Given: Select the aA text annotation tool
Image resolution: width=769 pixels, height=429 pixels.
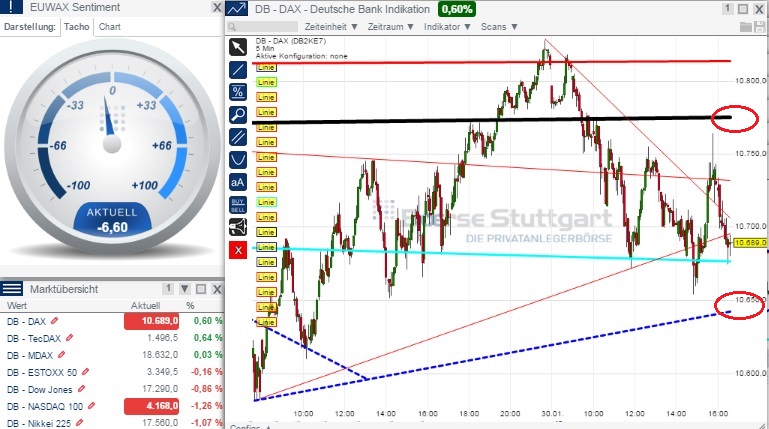Looking at the screenshot, I should pyautogui.click(x=238, y=182).
